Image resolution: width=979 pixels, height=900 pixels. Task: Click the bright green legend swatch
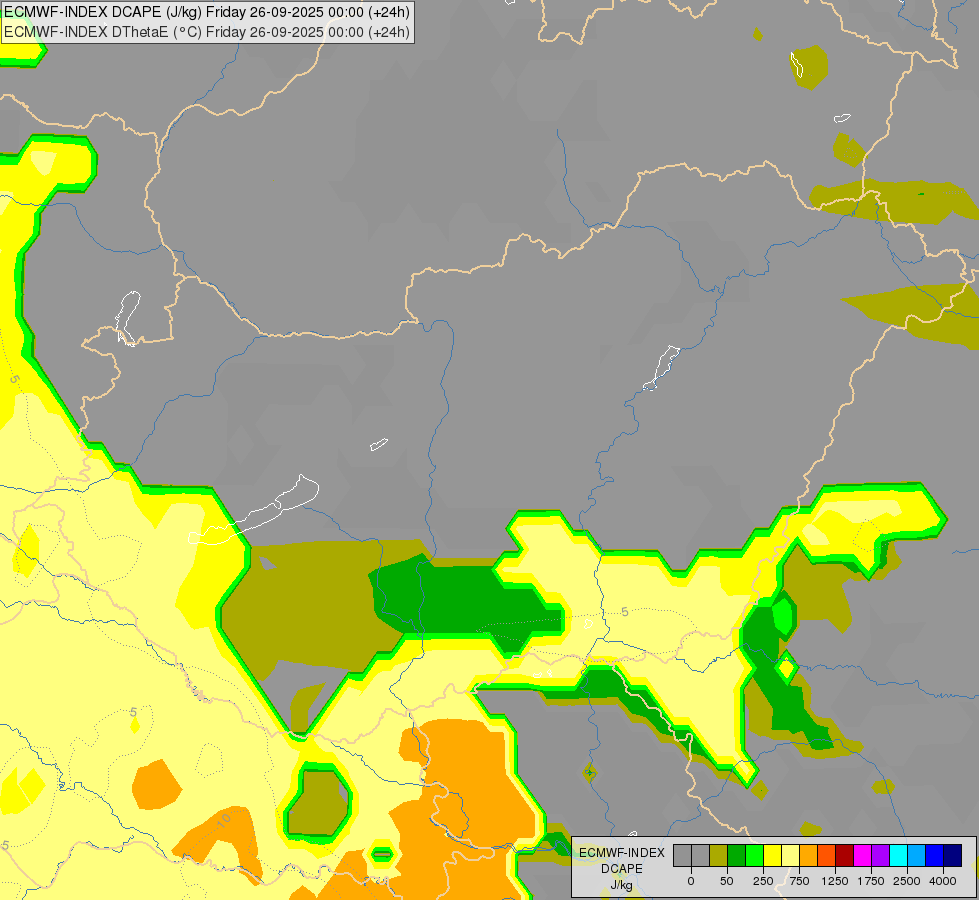click(x=755, y=855)
